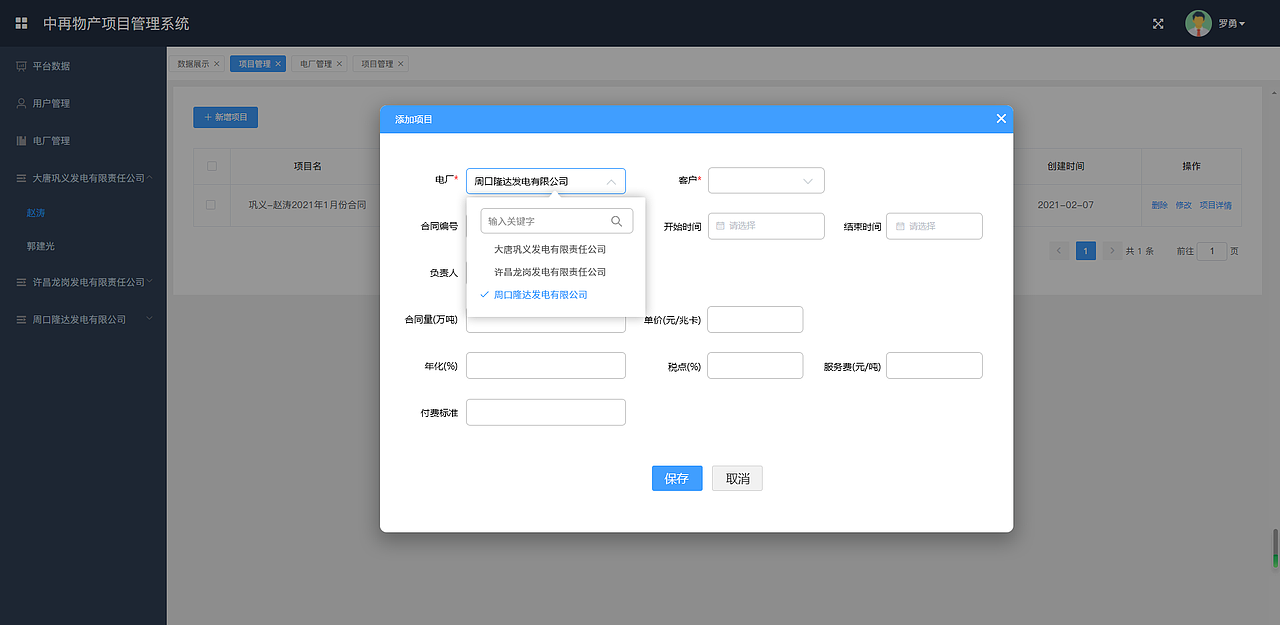Click the 修改 link in the table row
Viewport: 1280px width, 625px height.
[x=1183, y=205]
